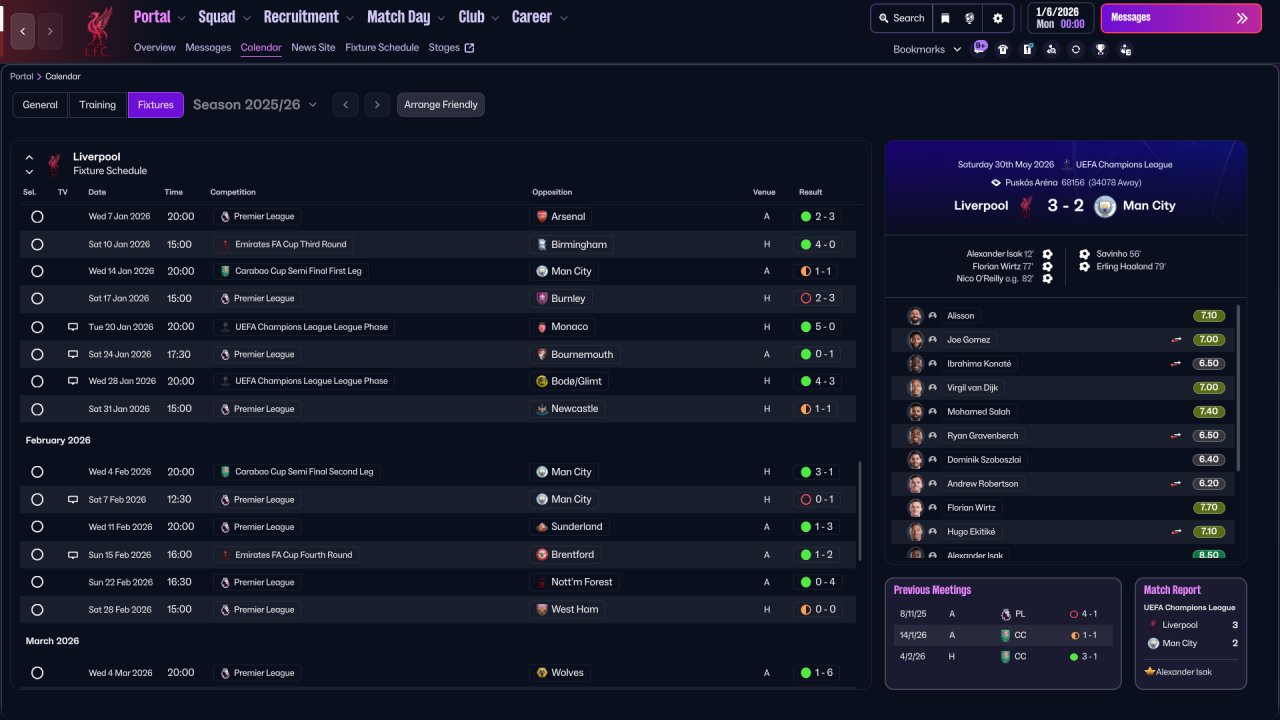Select the West Ham fixture on Sat 28 Feb
Image resolution: width=1280 pixels, height=720 pixels.
(37, 610)
